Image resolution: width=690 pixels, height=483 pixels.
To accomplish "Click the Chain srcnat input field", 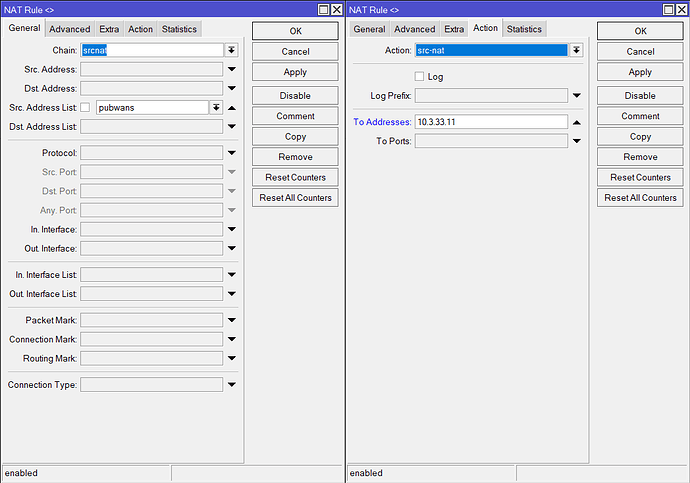I will 152,50.
